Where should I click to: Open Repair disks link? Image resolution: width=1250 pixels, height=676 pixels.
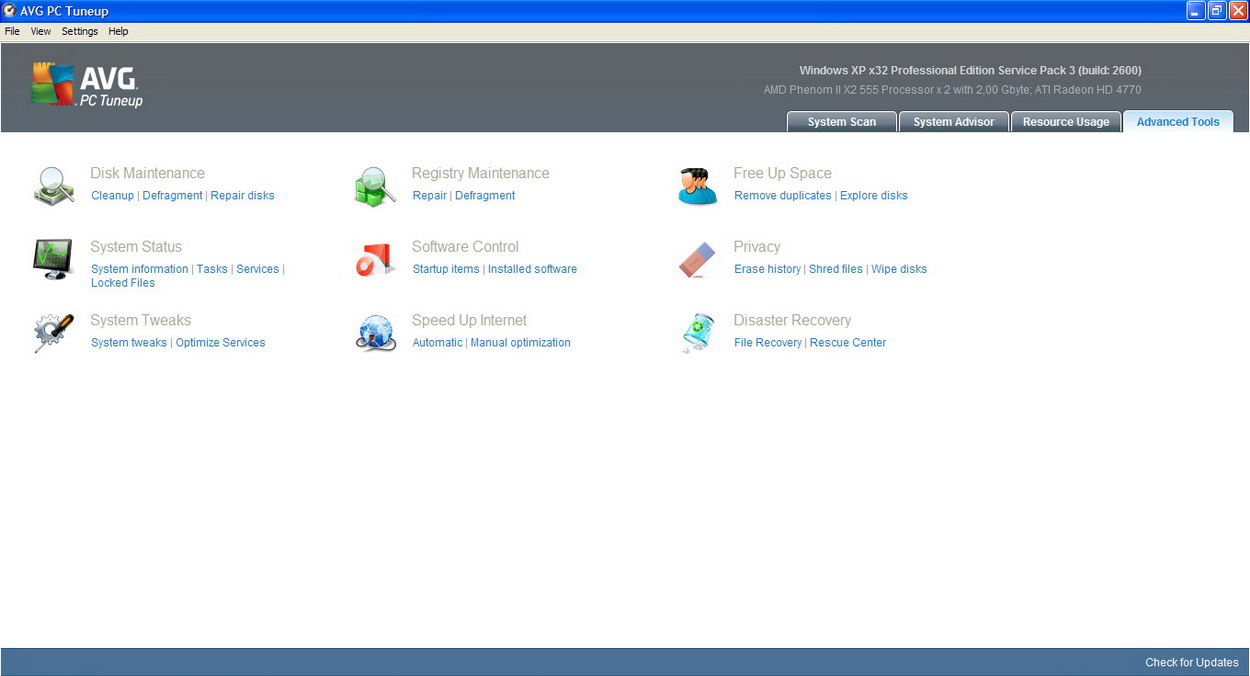coord(242,196)
